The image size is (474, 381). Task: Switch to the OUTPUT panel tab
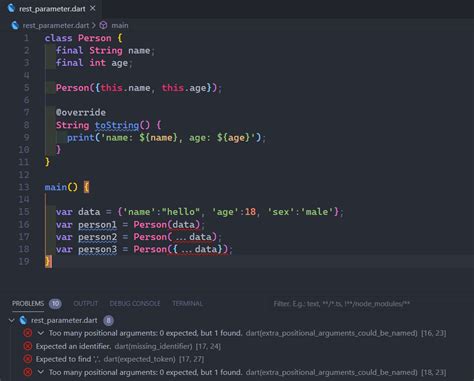click(86, 303)
